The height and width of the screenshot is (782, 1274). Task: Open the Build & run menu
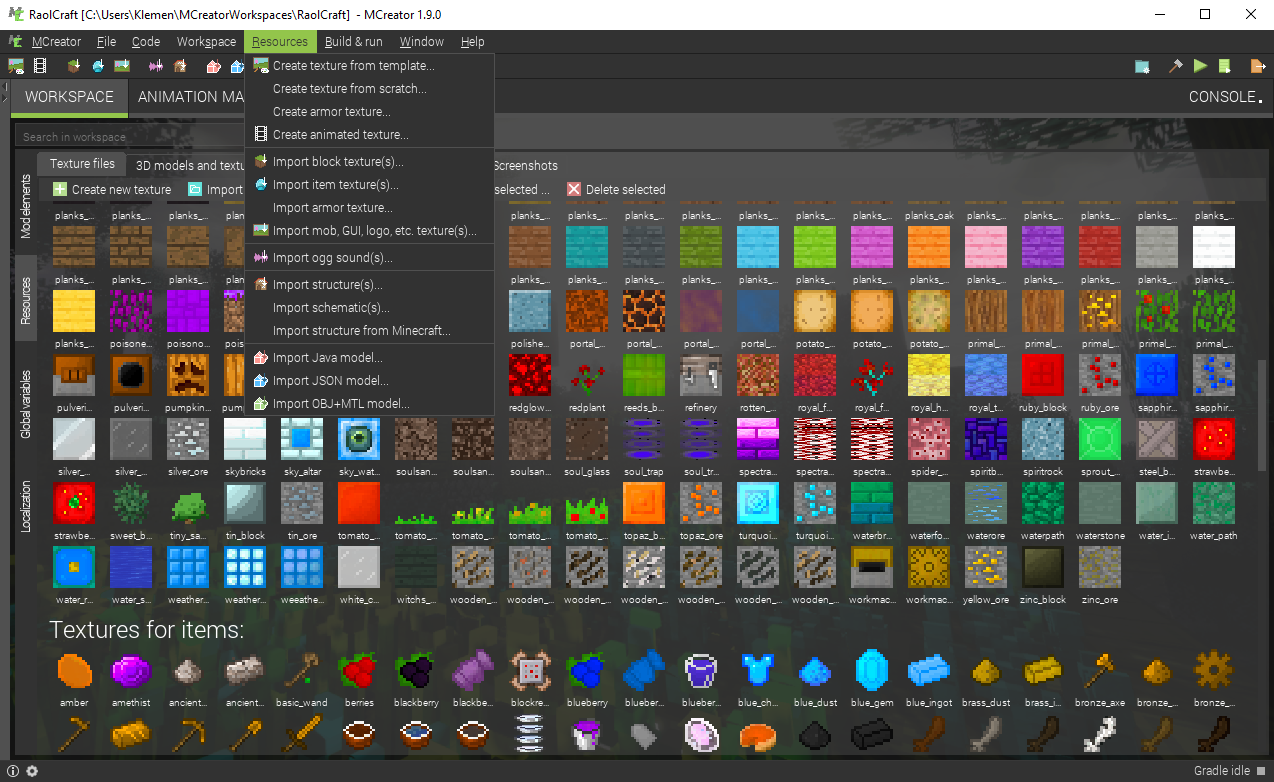coord(354,42)
